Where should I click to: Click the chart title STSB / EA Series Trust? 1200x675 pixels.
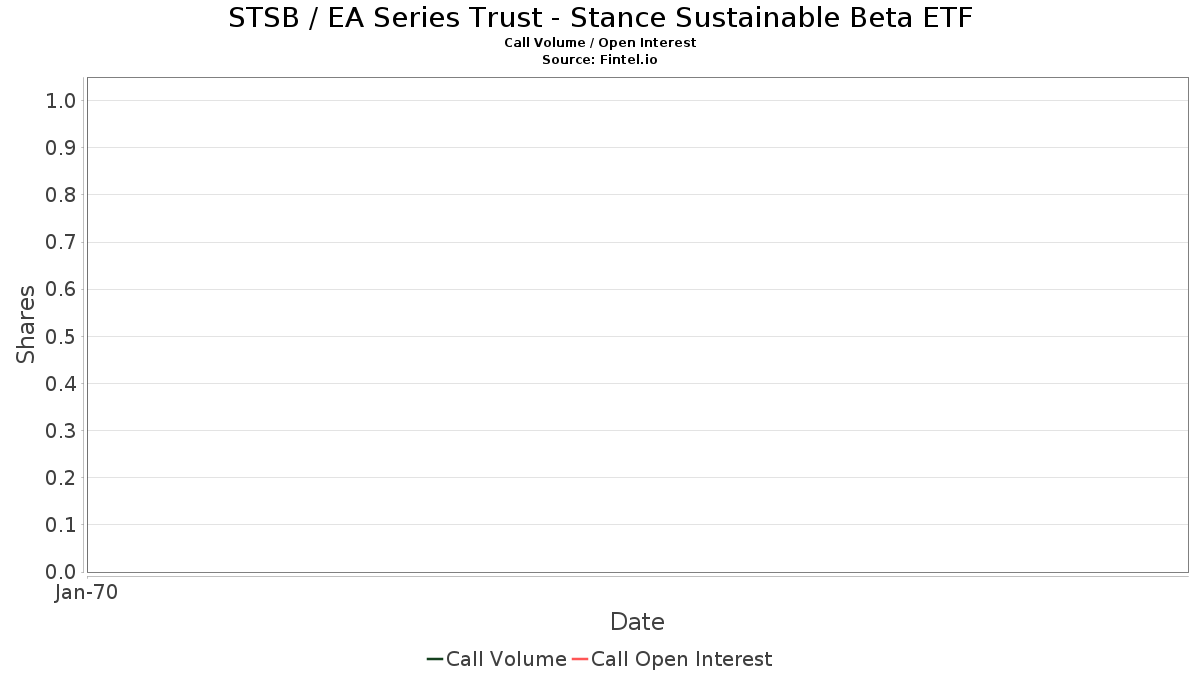600,18
